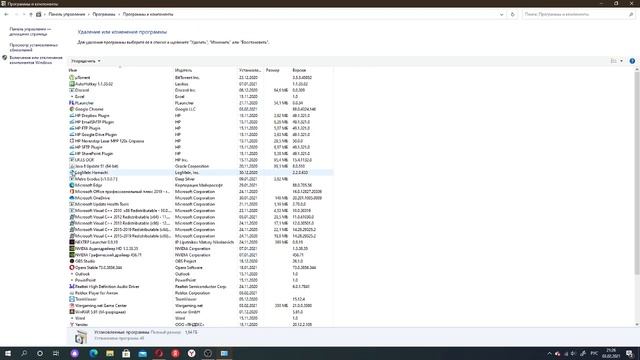Expand address bar history dropdown
The height and width of the screenshot is (360, 640).
point(502,14)
